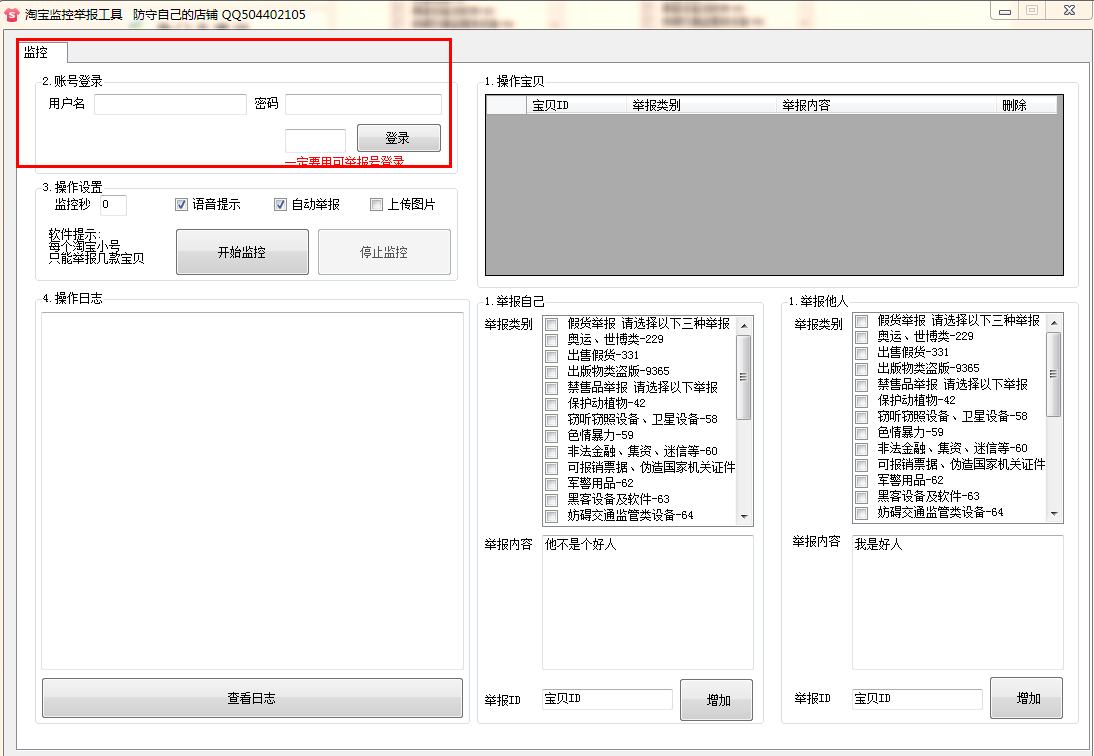Click the 宝贝ID column header
The height and width of the screenshot is (756, 1094).
[576, 105]
